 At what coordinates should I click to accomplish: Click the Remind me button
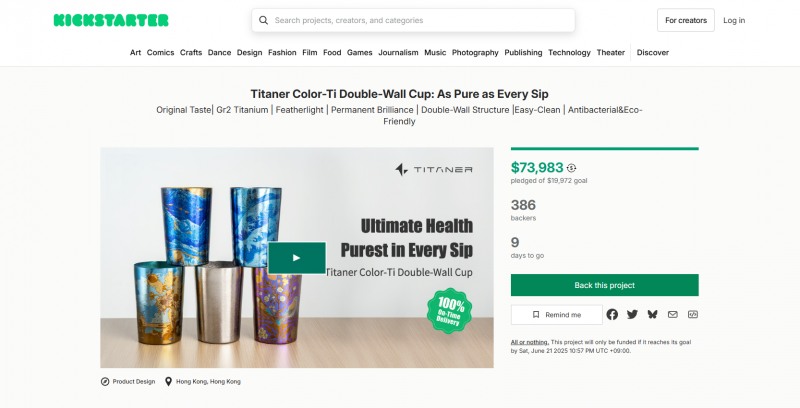pyautogui.click(x=557, y=315)
